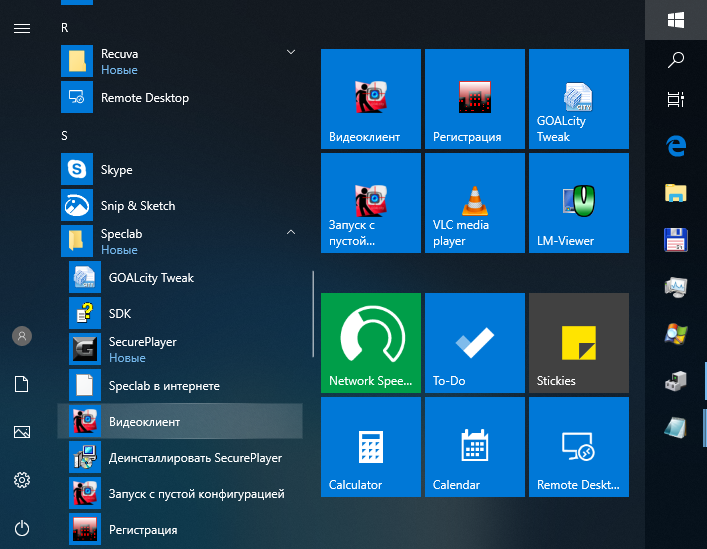This screenshot has height=549, width=707.
Task: Open taskbar Search magnifier
Action: click(x=675, y=59)
